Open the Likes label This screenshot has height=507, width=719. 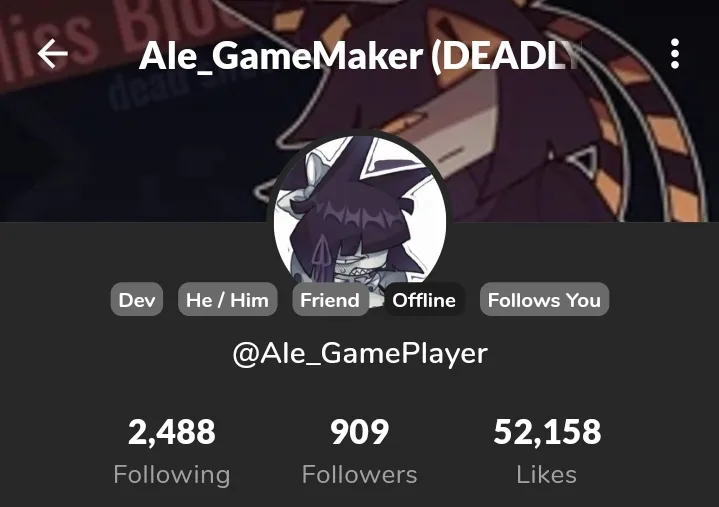click(547, 474)
